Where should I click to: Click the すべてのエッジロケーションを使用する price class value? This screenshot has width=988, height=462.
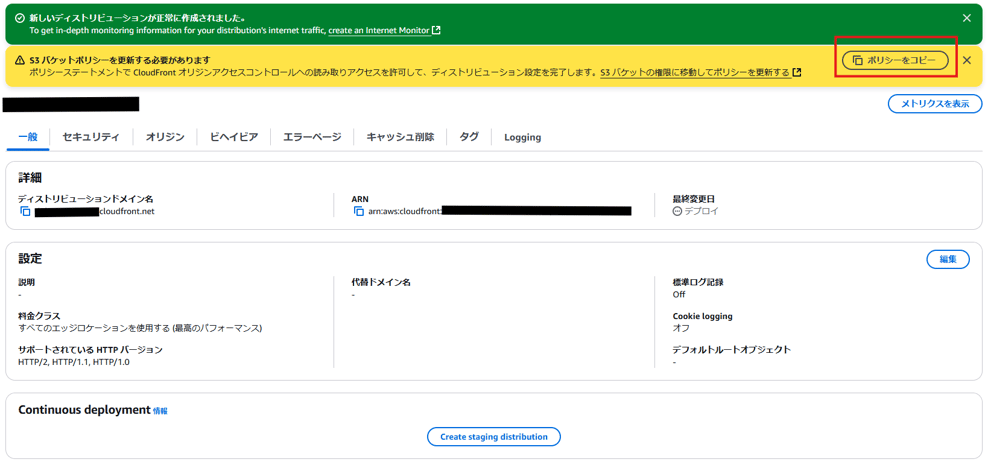140,328
